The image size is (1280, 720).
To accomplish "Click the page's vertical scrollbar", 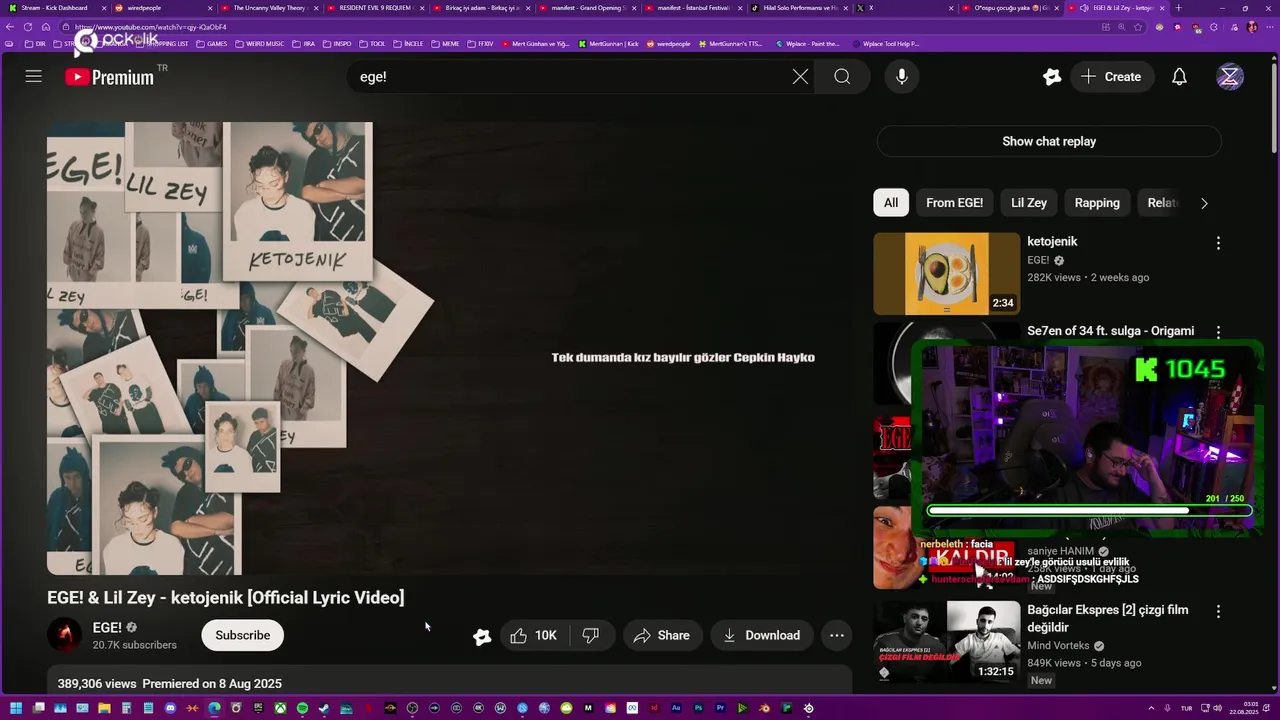I will click(x=1274, y=110).
